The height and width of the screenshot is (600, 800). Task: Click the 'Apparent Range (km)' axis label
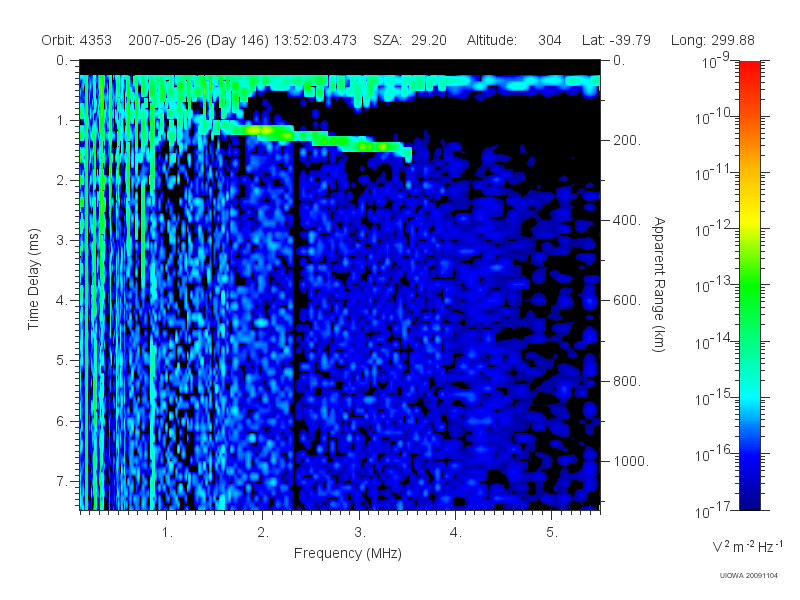pos(659,285)
